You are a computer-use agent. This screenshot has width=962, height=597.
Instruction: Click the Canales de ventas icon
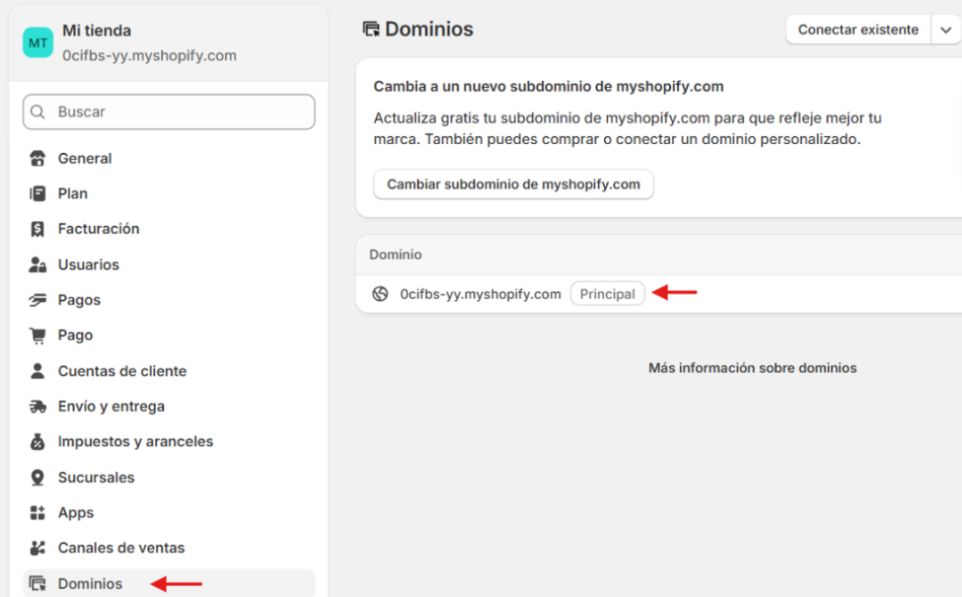pos(37,548)
